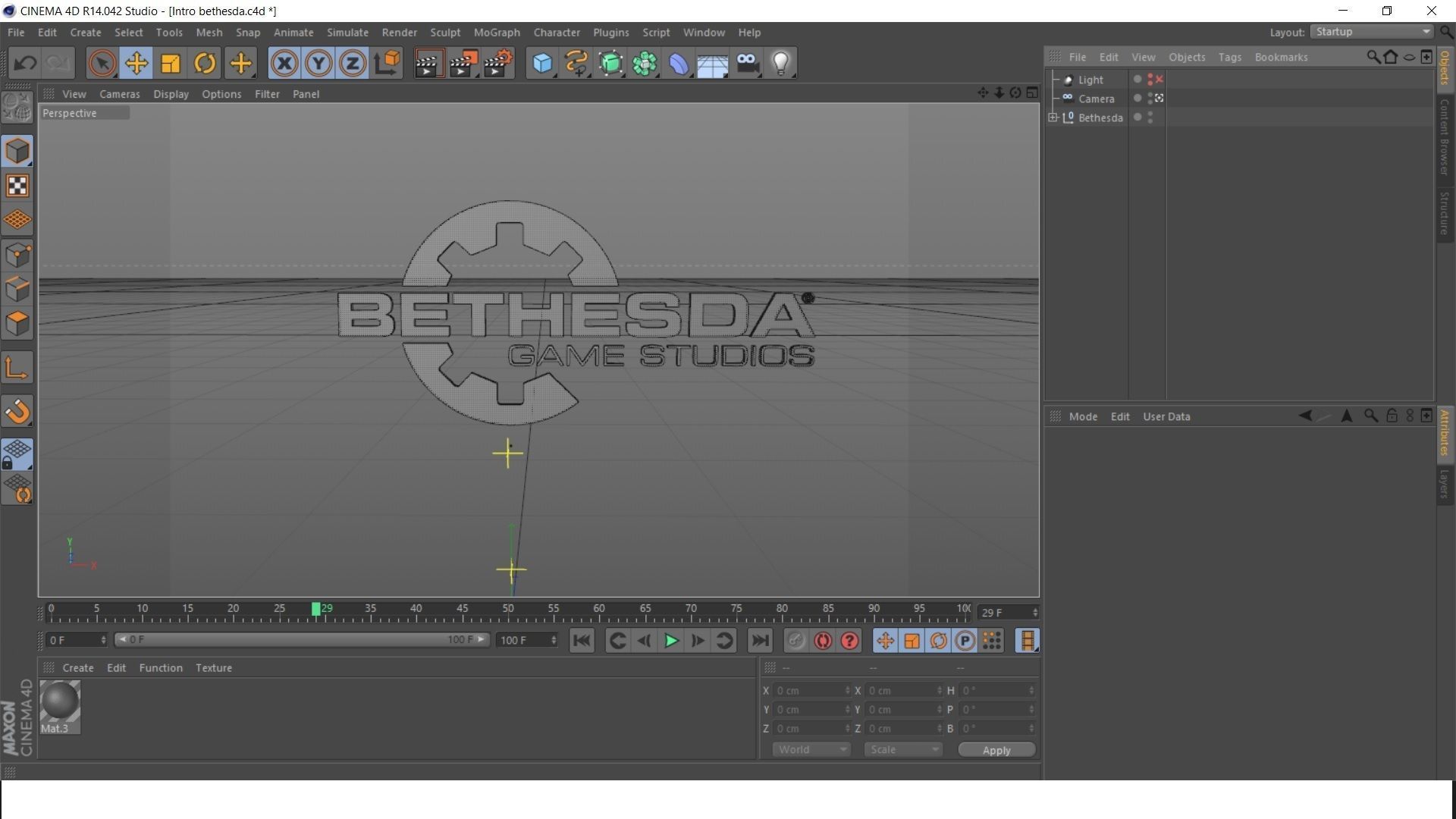Open the Sculpt menu
This screenshot has height=819, width=1456.
pyautogui.click(x=445, y=33)
